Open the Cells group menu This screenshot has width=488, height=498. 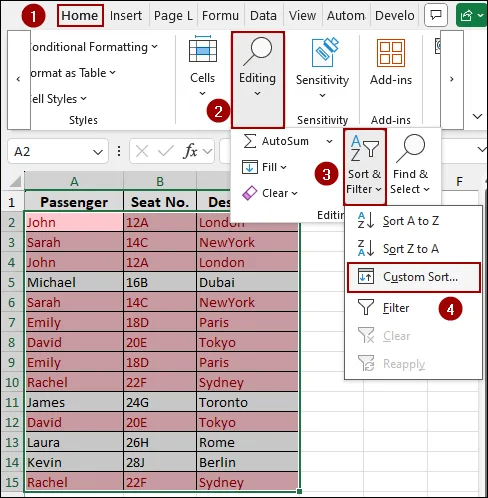pyautogui.click(x=203, y=66)
